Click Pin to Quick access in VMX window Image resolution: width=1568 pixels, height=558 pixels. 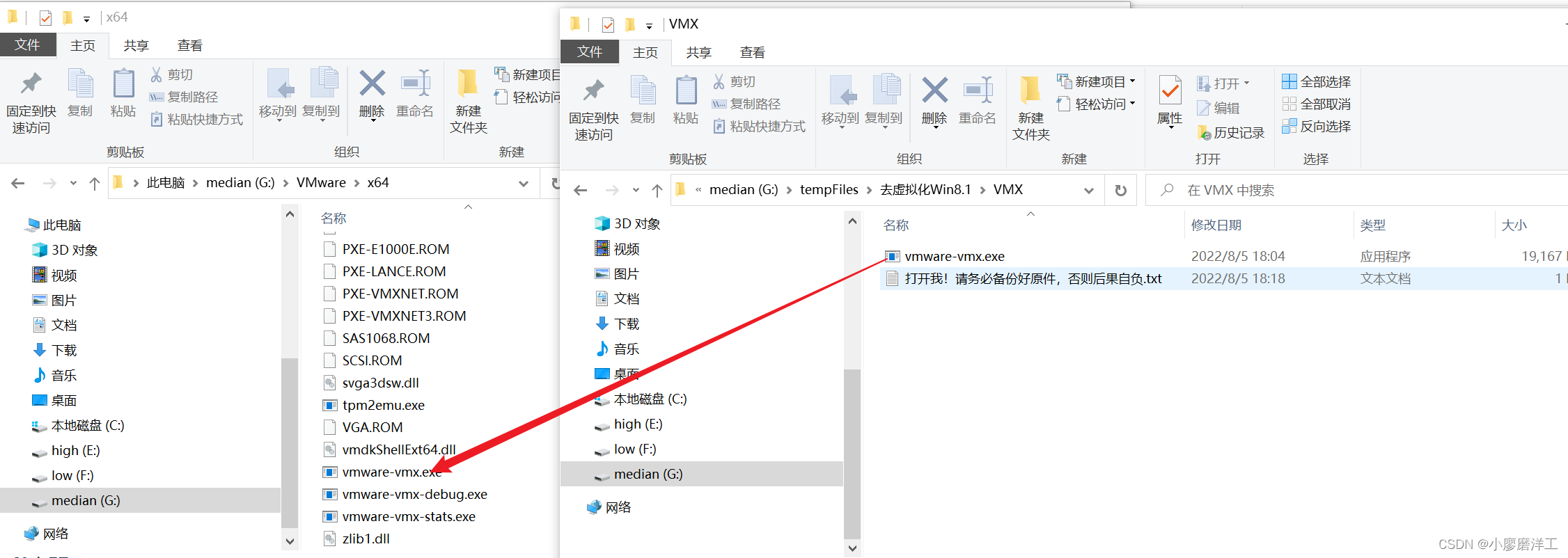click(x=593, y=109)
